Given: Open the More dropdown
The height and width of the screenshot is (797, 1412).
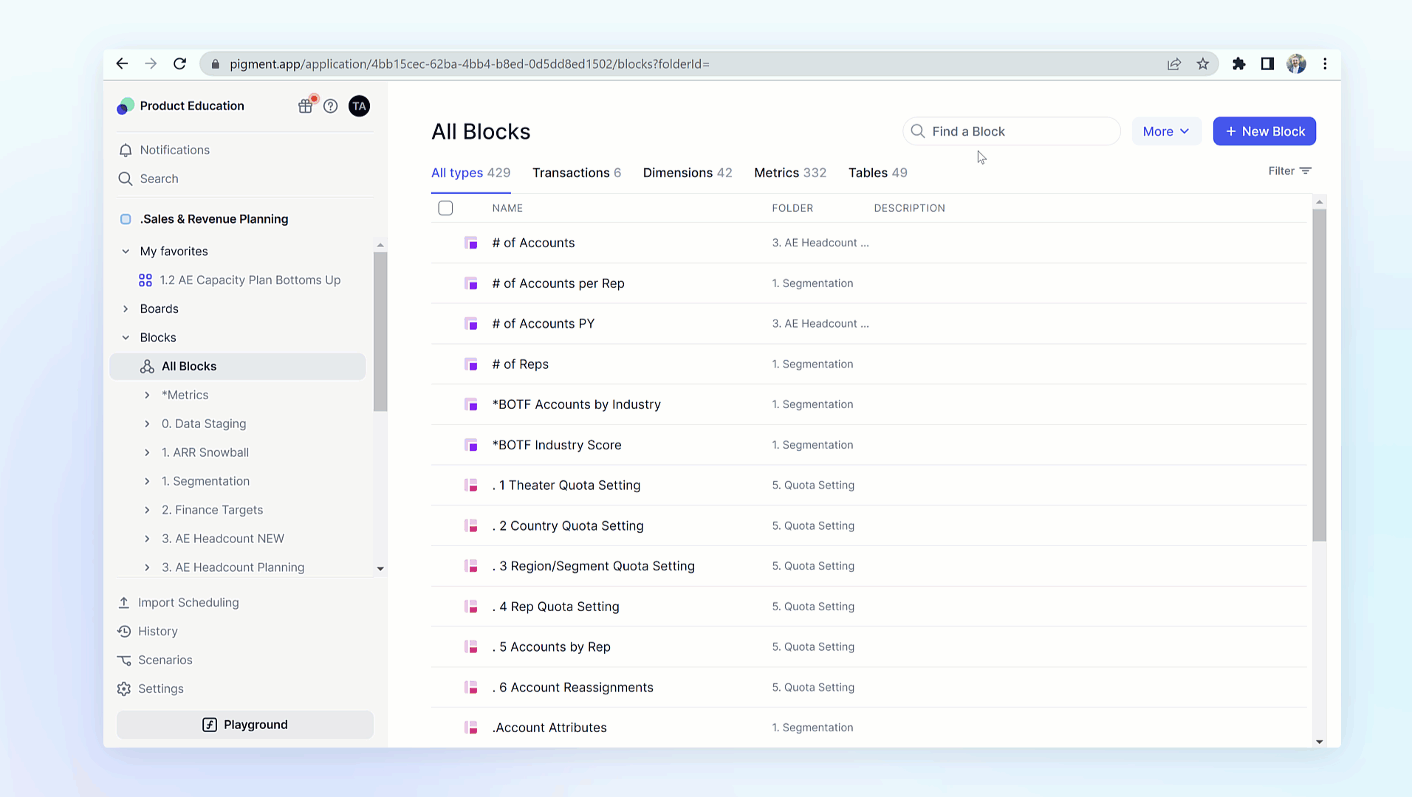Looking at the screenshot, I should (x=1166, y=131).
